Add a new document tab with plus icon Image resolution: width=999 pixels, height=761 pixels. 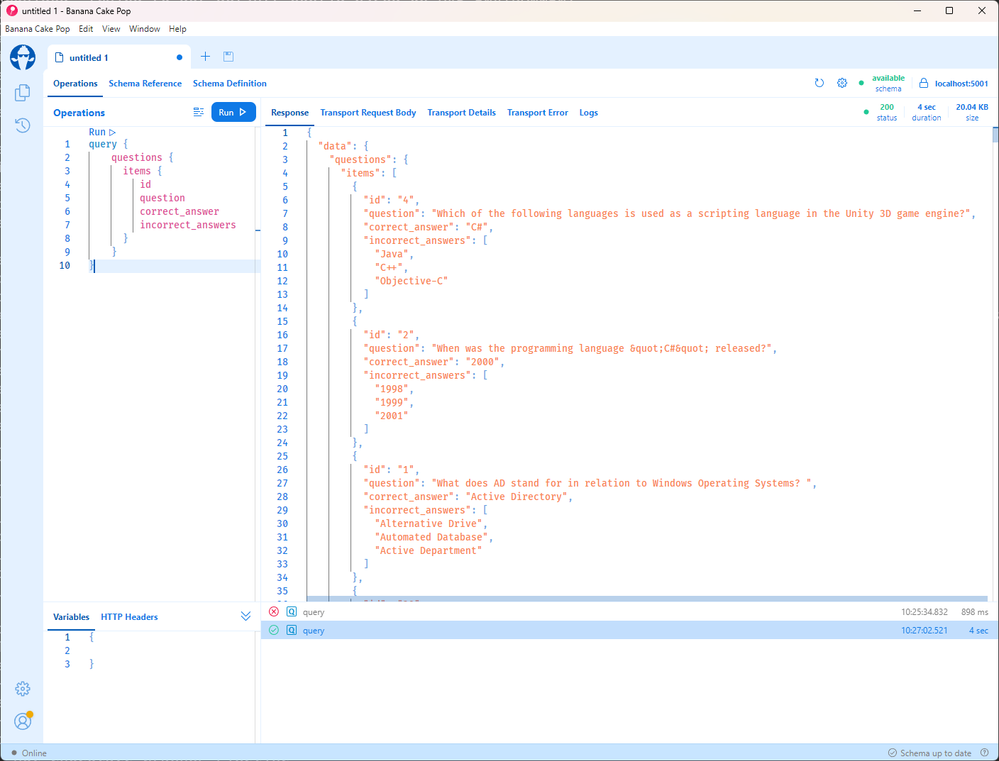[x=205, y=57]
